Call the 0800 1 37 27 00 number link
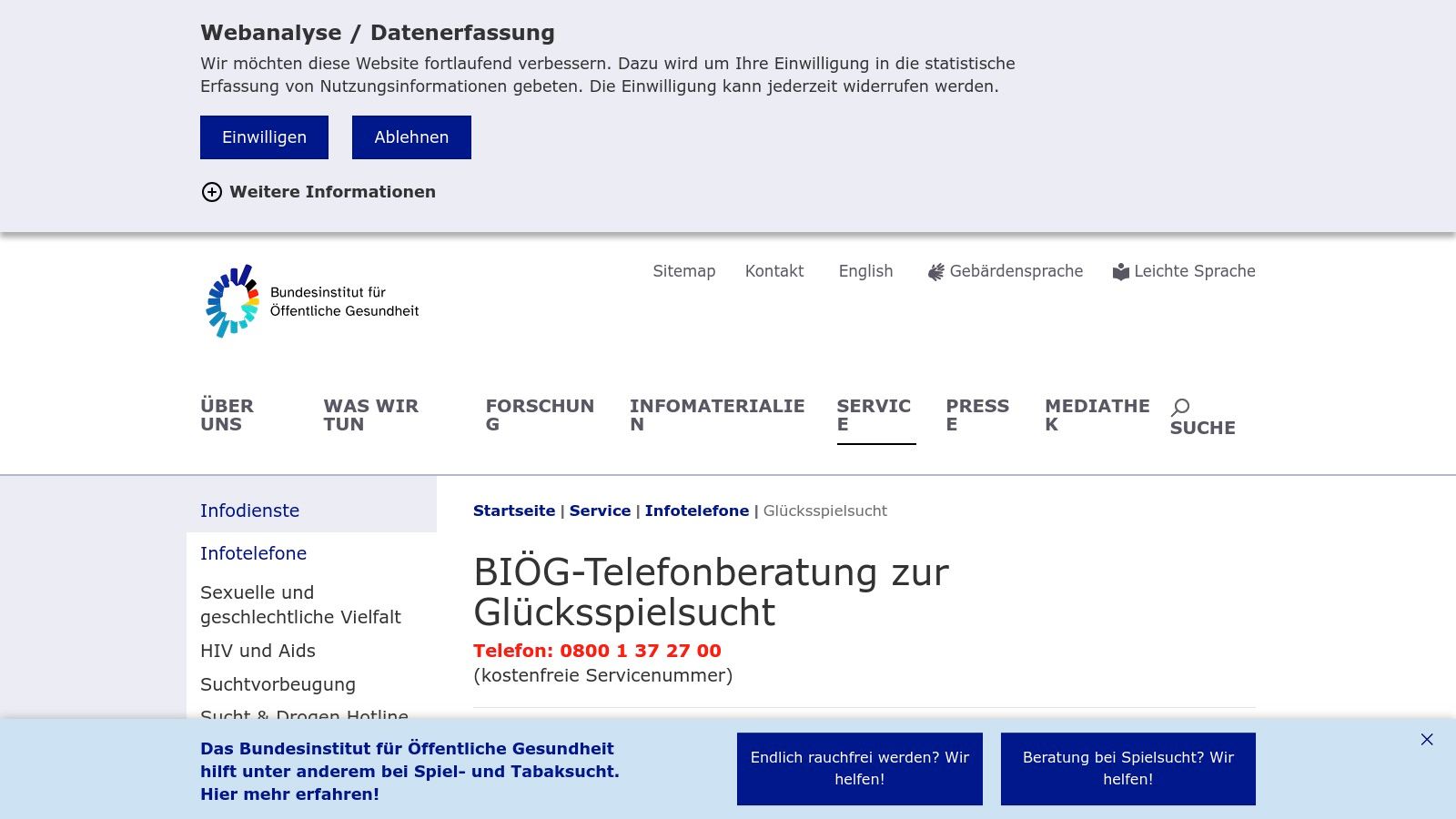 pos(639,651)
